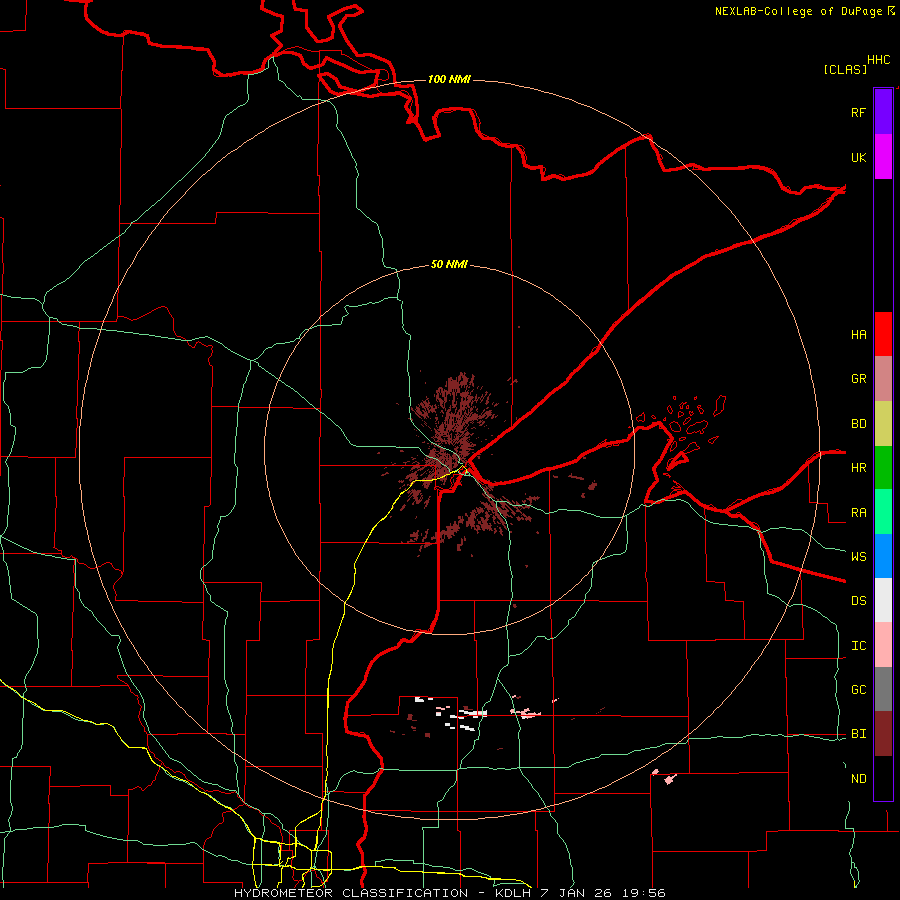This screenshot has width=900, height=900.
Task: Pick the light green RA swatch
Action: (x=883, y=512)
